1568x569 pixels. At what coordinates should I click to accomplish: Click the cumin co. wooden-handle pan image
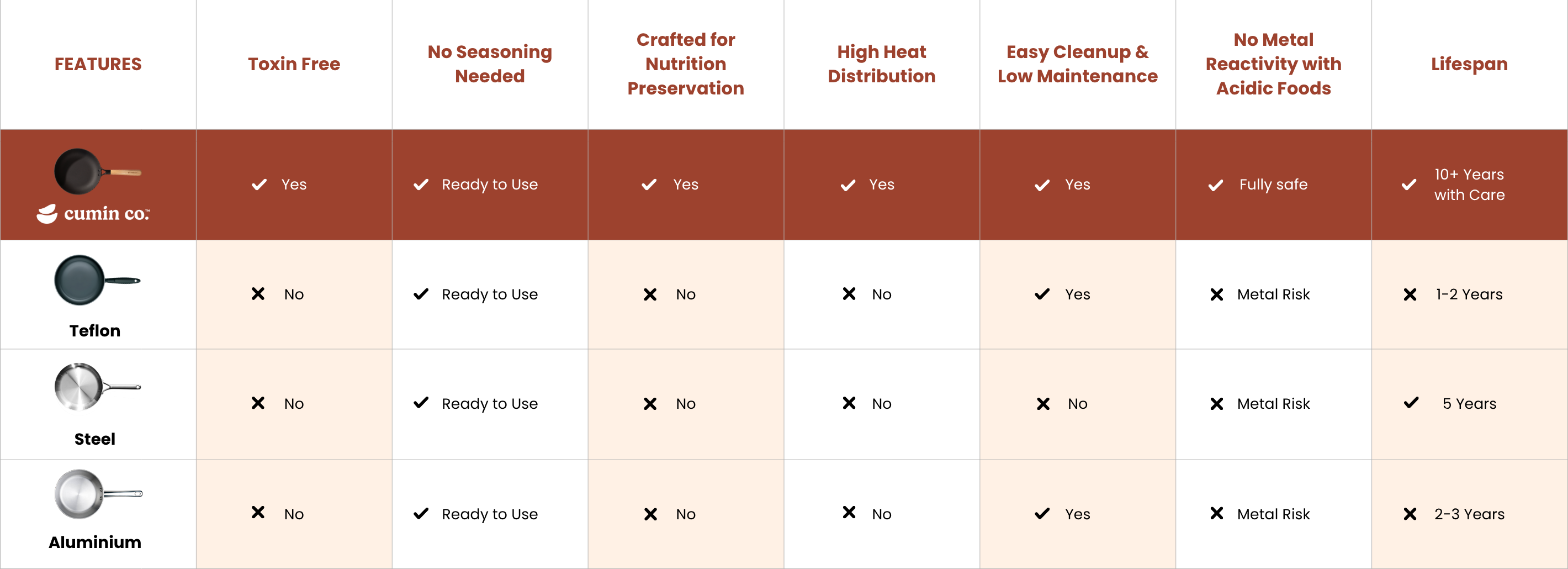[x=97, y=171]
